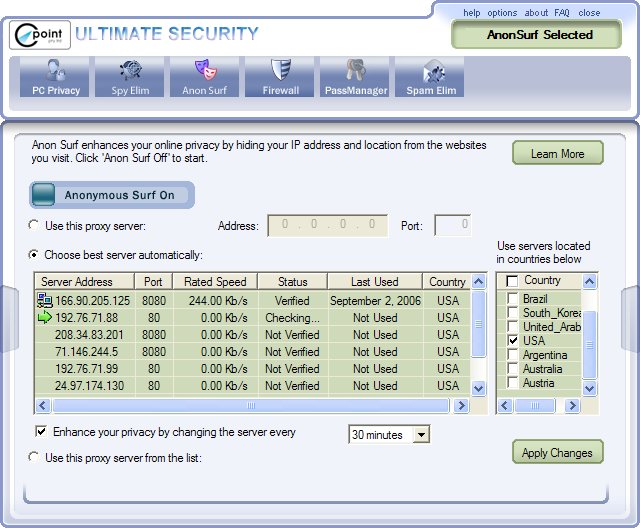Image resolution: width=640 pixels, height=528 pixels.
Task: Click the country list vertical scrollbar thumb
Action: [x=589, y=345]
